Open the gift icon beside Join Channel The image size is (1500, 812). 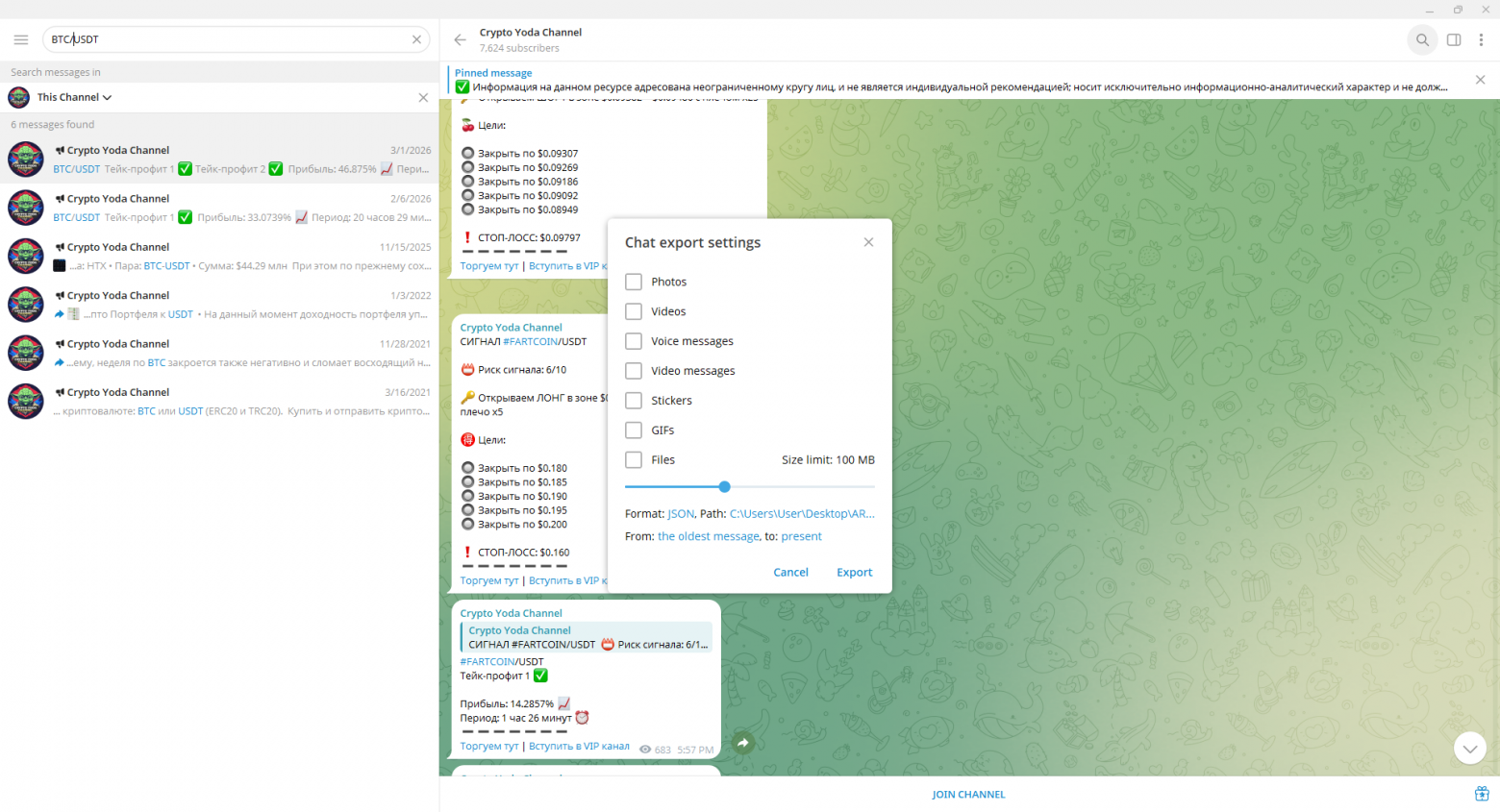tap(1482, 794)
